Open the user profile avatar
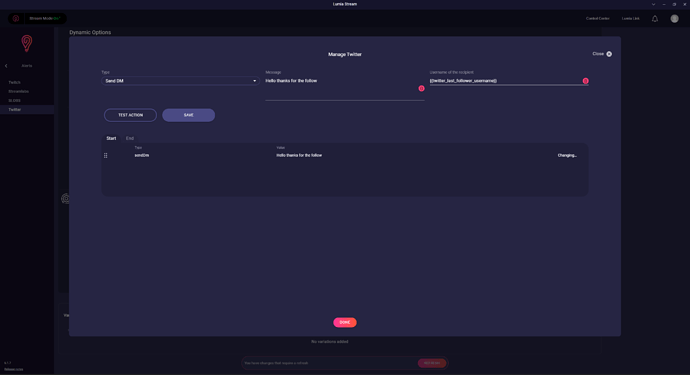This screenshot has height=375, width=690. tap(674, 18)
